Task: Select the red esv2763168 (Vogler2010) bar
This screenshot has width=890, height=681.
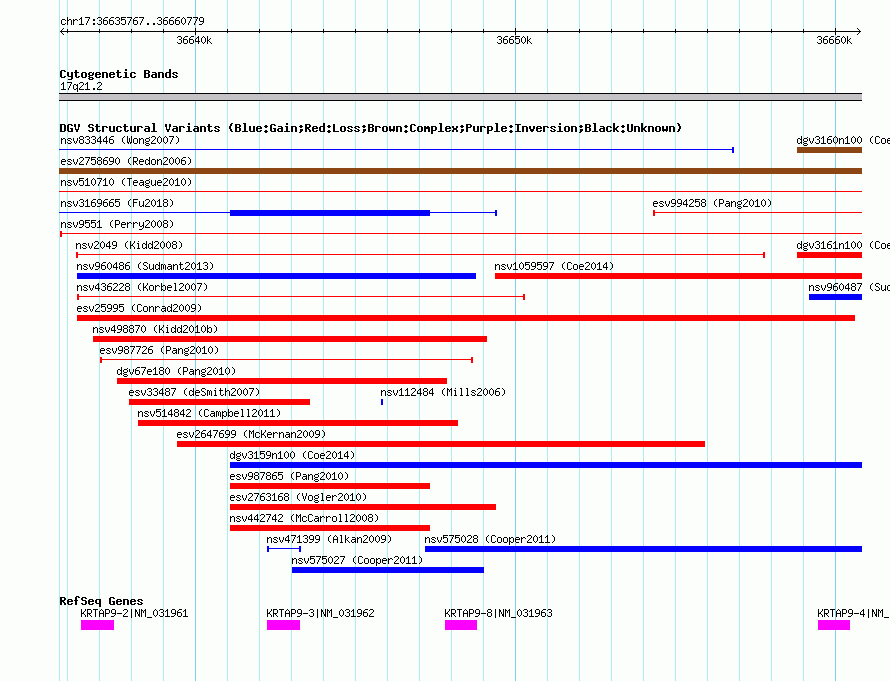Action: 363,507
